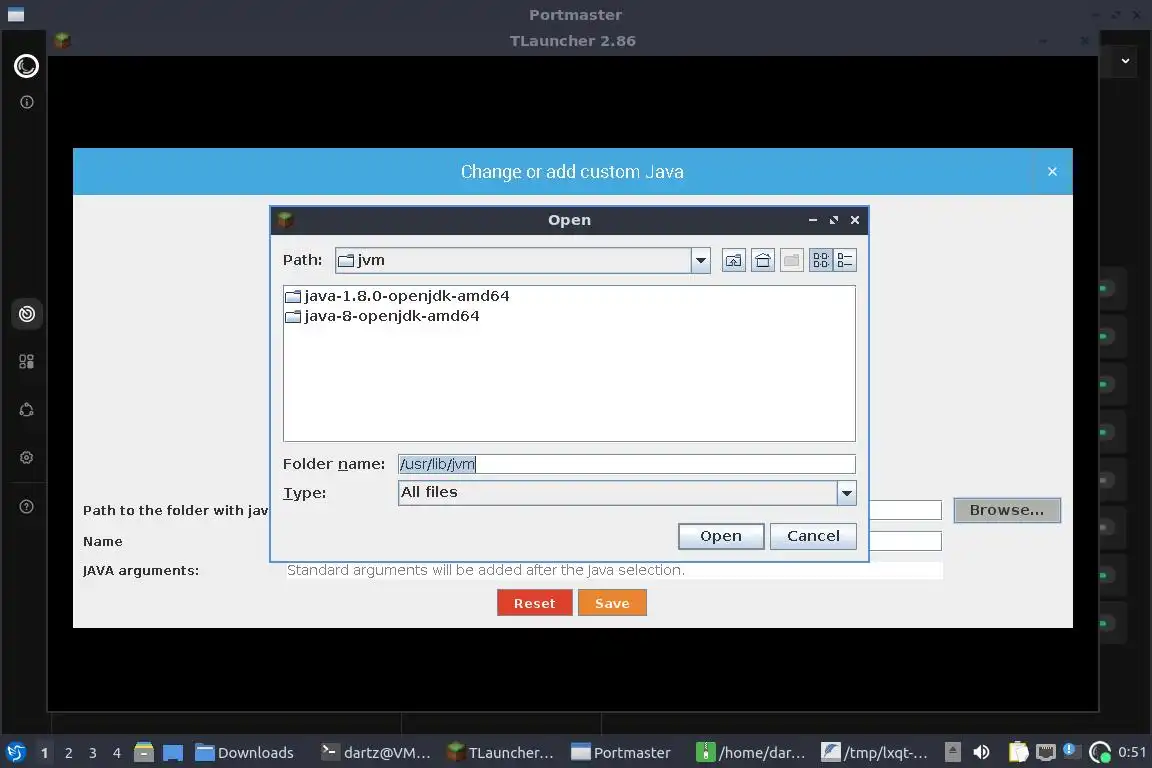
Task: Open the Portmaster network monitor sidebar icon
Action: coord(26,314)
